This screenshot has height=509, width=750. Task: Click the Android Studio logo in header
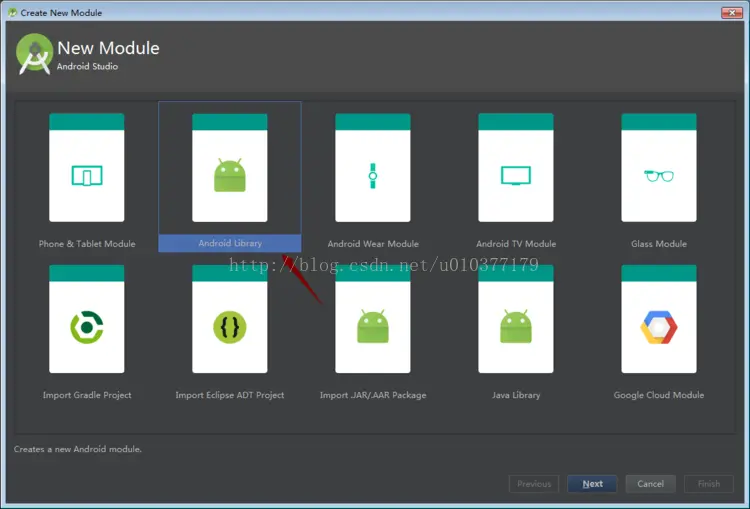point(34,54)
